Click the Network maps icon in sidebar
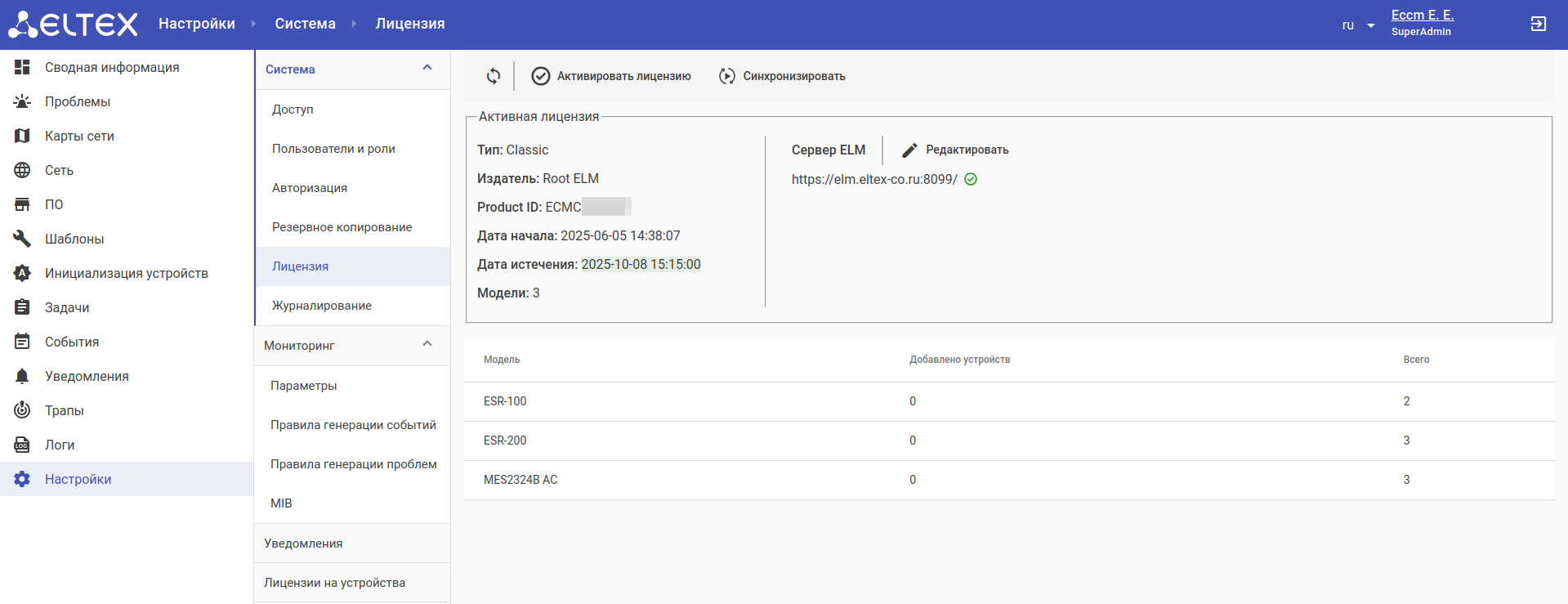 pyautogui.click(x=22, y=136)
